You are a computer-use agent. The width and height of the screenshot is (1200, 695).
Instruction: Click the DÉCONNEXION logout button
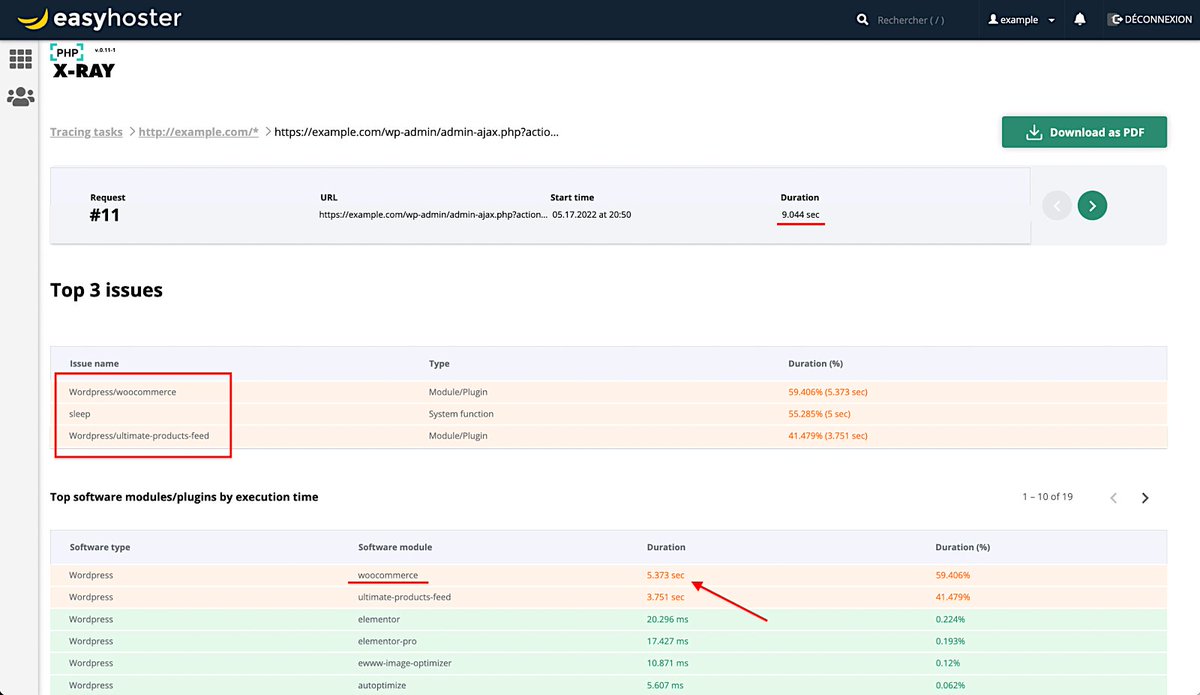point(1150,20)
